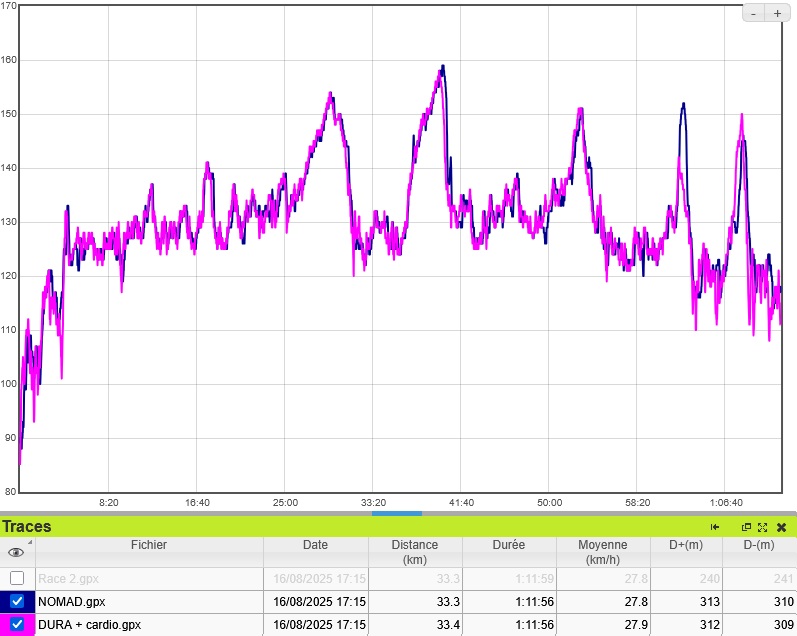Image resolution: width=797 pixels, height=636 pixels.
Task: Detach the Traces panel into window
Action: (746, 527)
